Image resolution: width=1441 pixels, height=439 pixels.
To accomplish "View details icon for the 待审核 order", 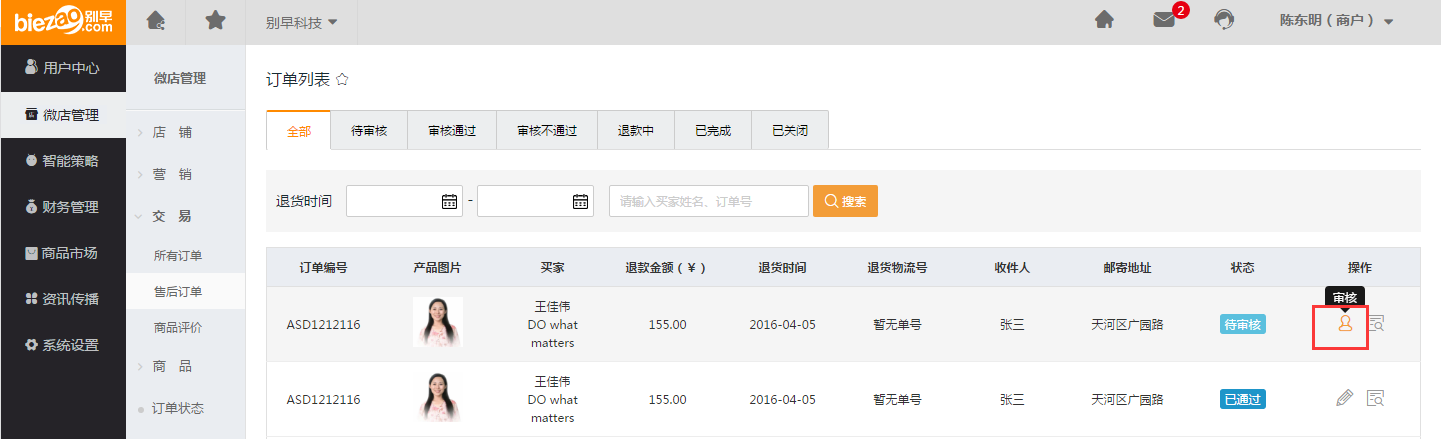I will (x=1376, y=324).
